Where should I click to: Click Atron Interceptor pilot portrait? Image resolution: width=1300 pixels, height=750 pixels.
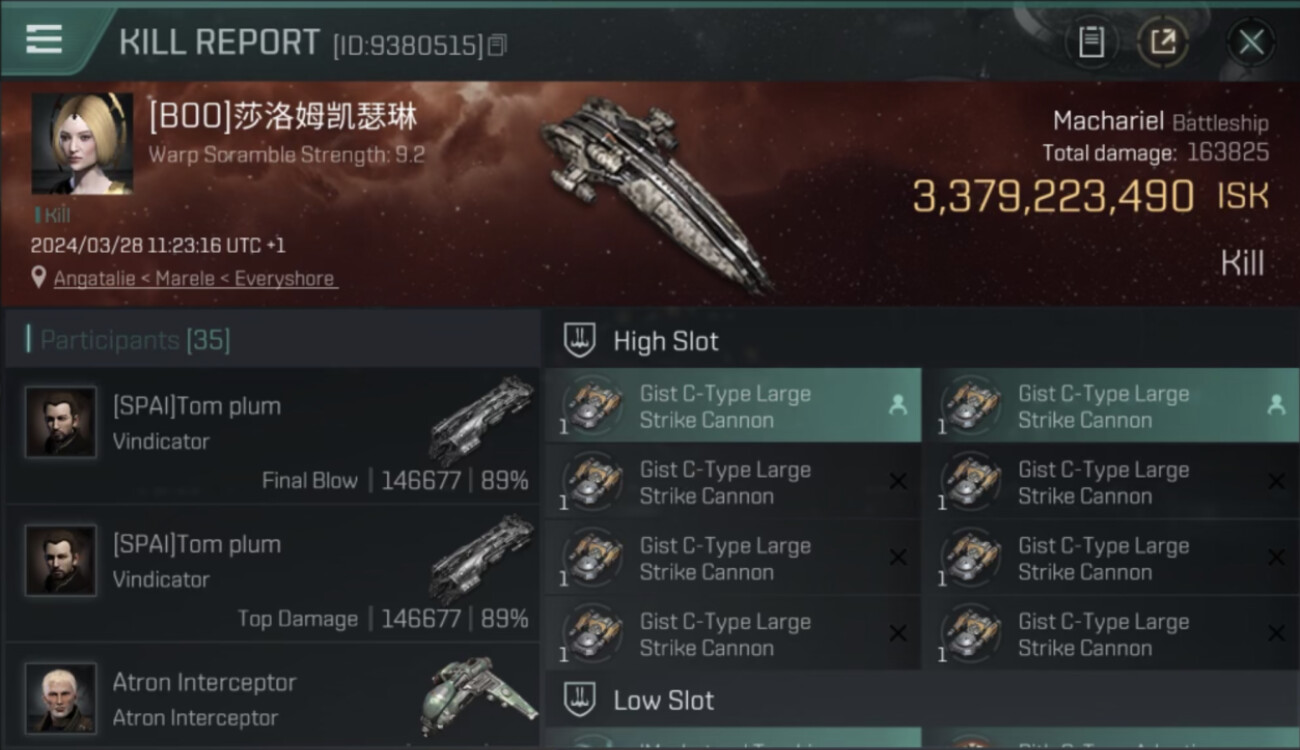tap(61, 698)
